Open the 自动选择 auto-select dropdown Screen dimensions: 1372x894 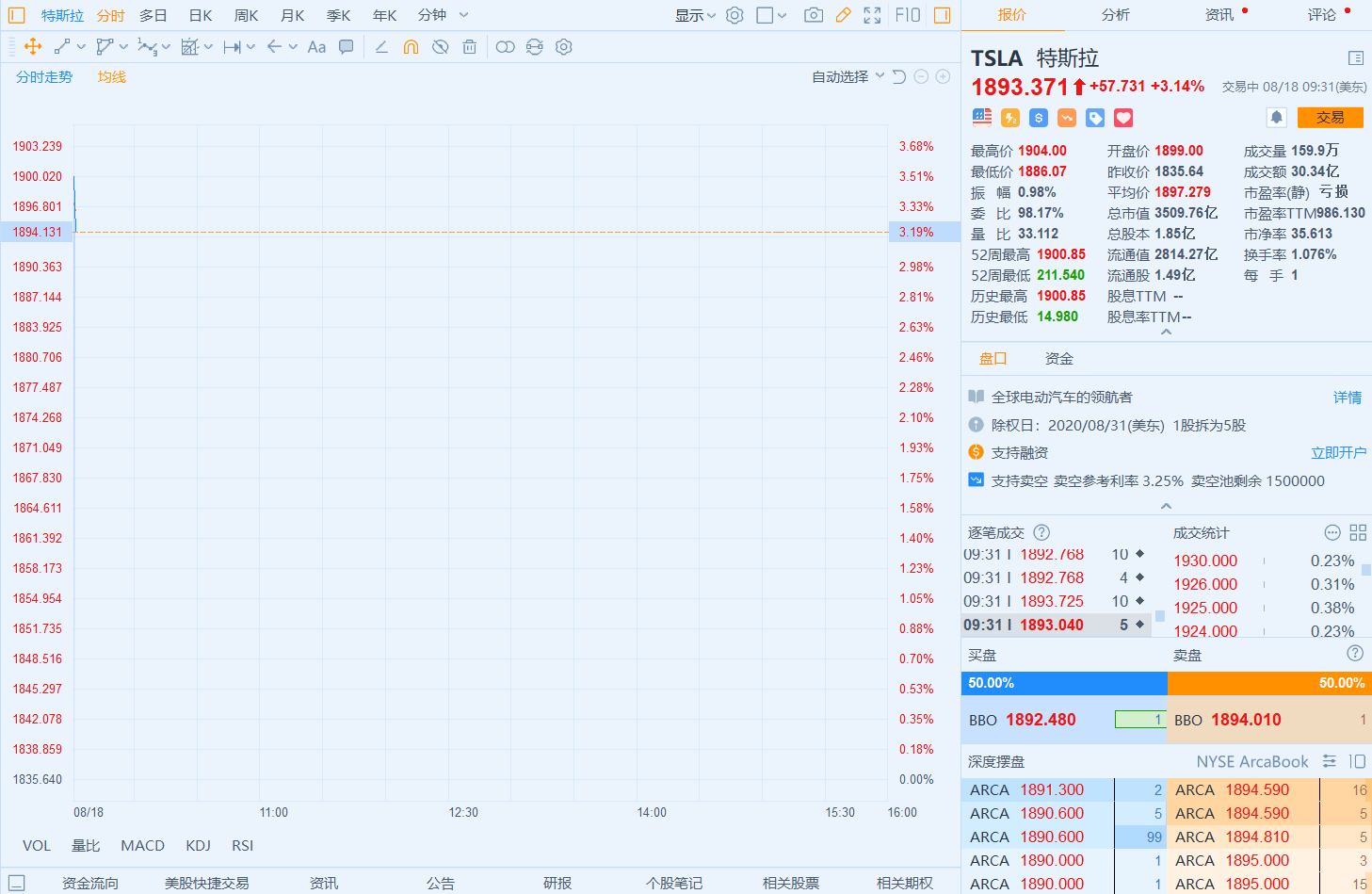[x=848, y=76]
